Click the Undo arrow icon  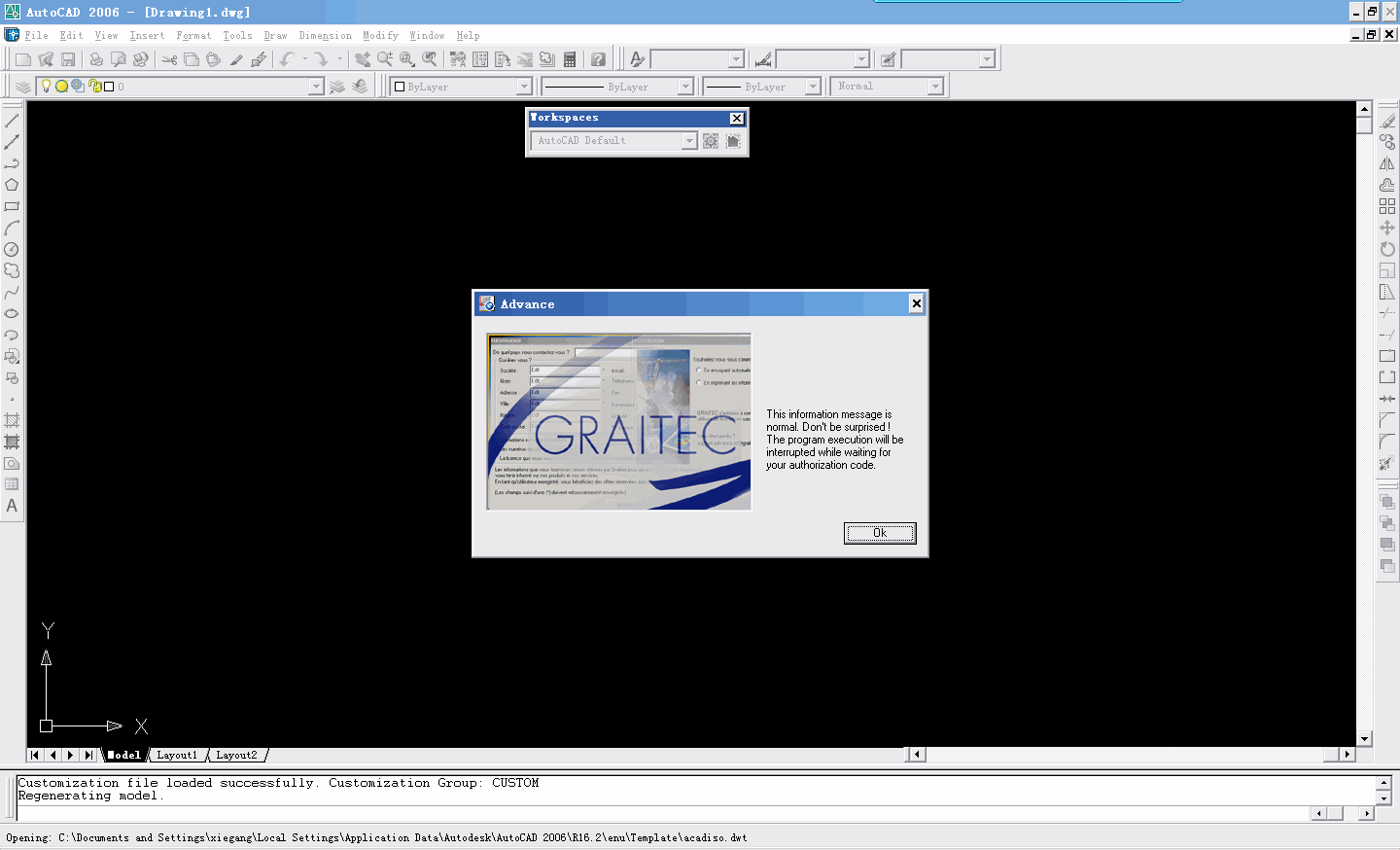coord(287,59)
